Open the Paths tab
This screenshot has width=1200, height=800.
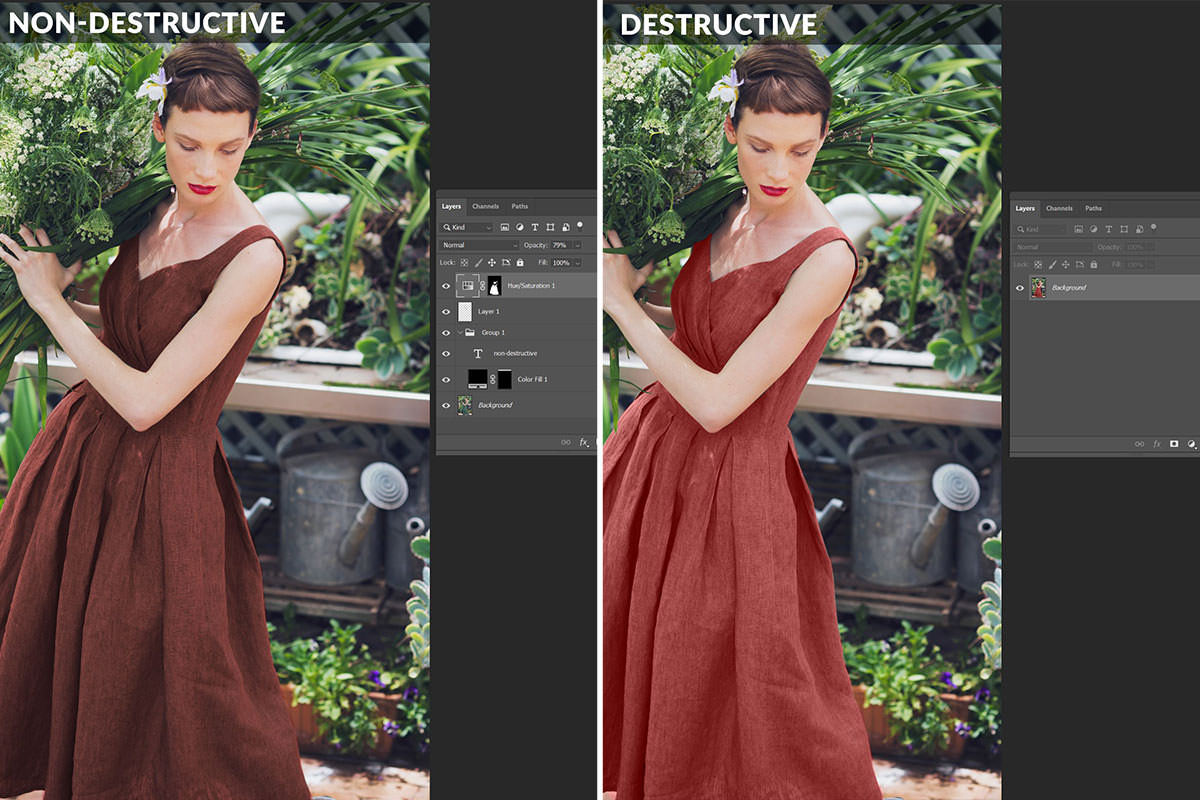click(519, 206)
